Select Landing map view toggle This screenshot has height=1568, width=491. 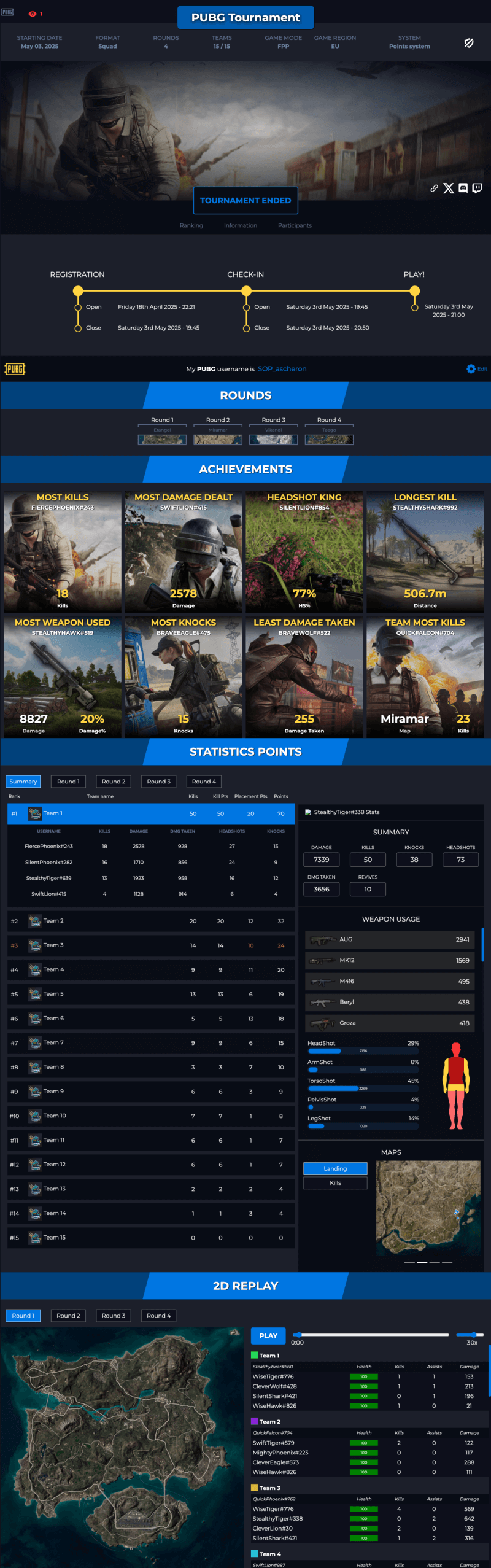pyautogui.click(x=335, y=1169)
